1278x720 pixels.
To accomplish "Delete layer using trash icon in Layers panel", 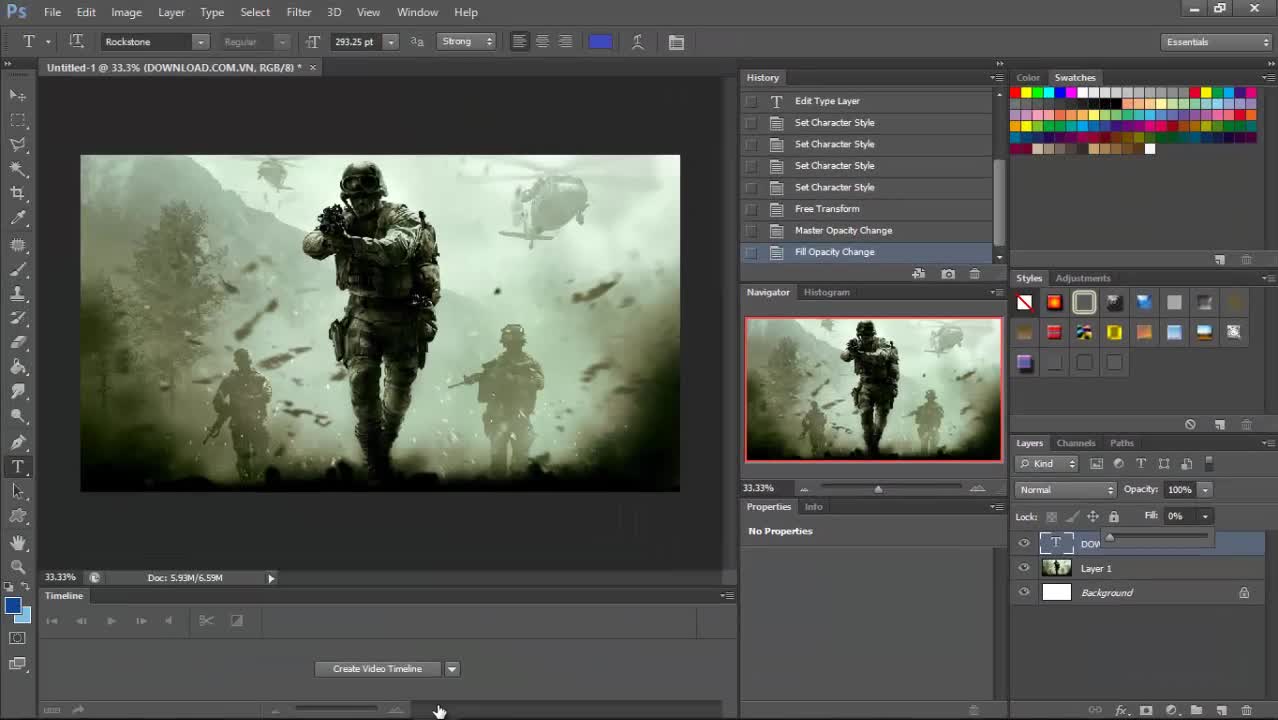I will [x=1247, y=710].
